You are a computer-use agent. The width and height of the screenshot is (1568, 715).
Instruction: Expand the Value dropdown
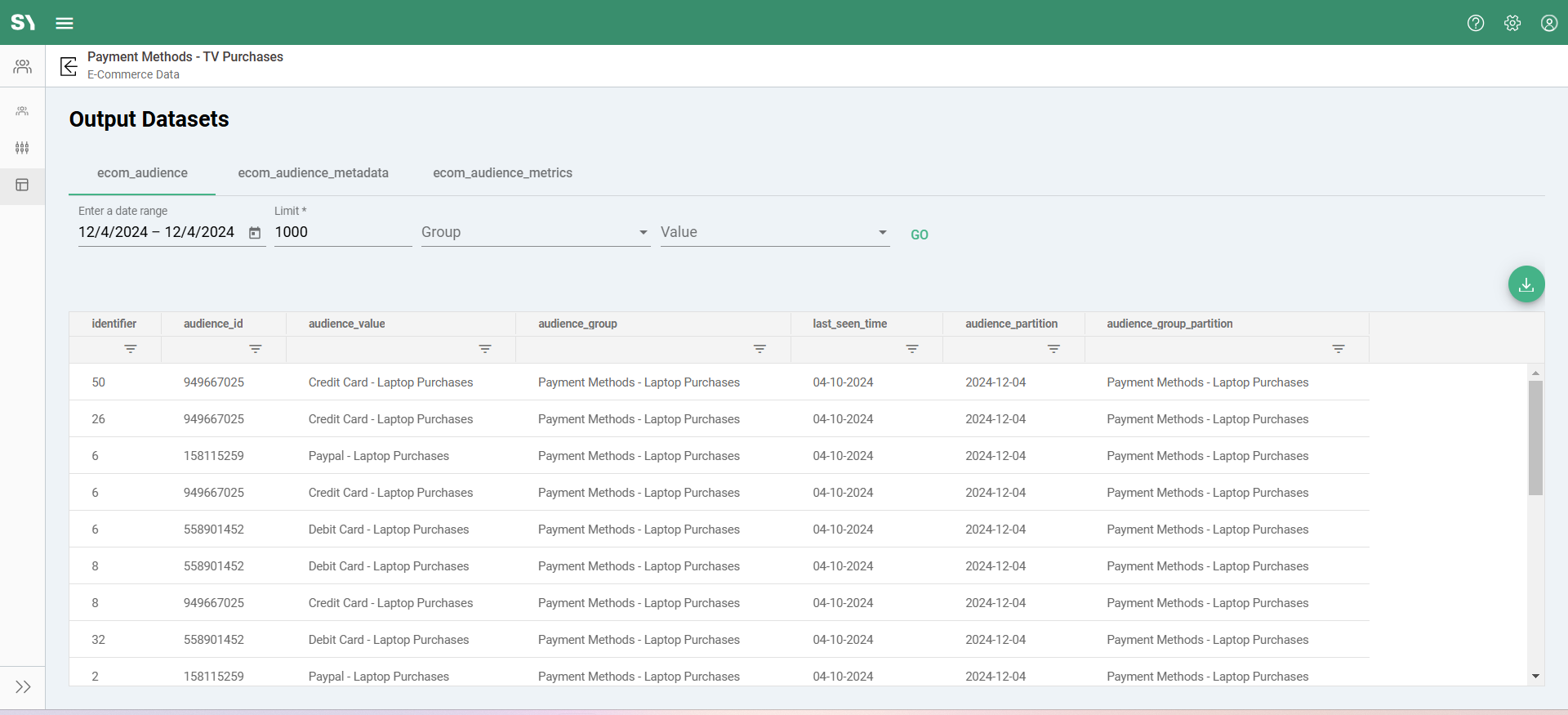coord(774,233)
